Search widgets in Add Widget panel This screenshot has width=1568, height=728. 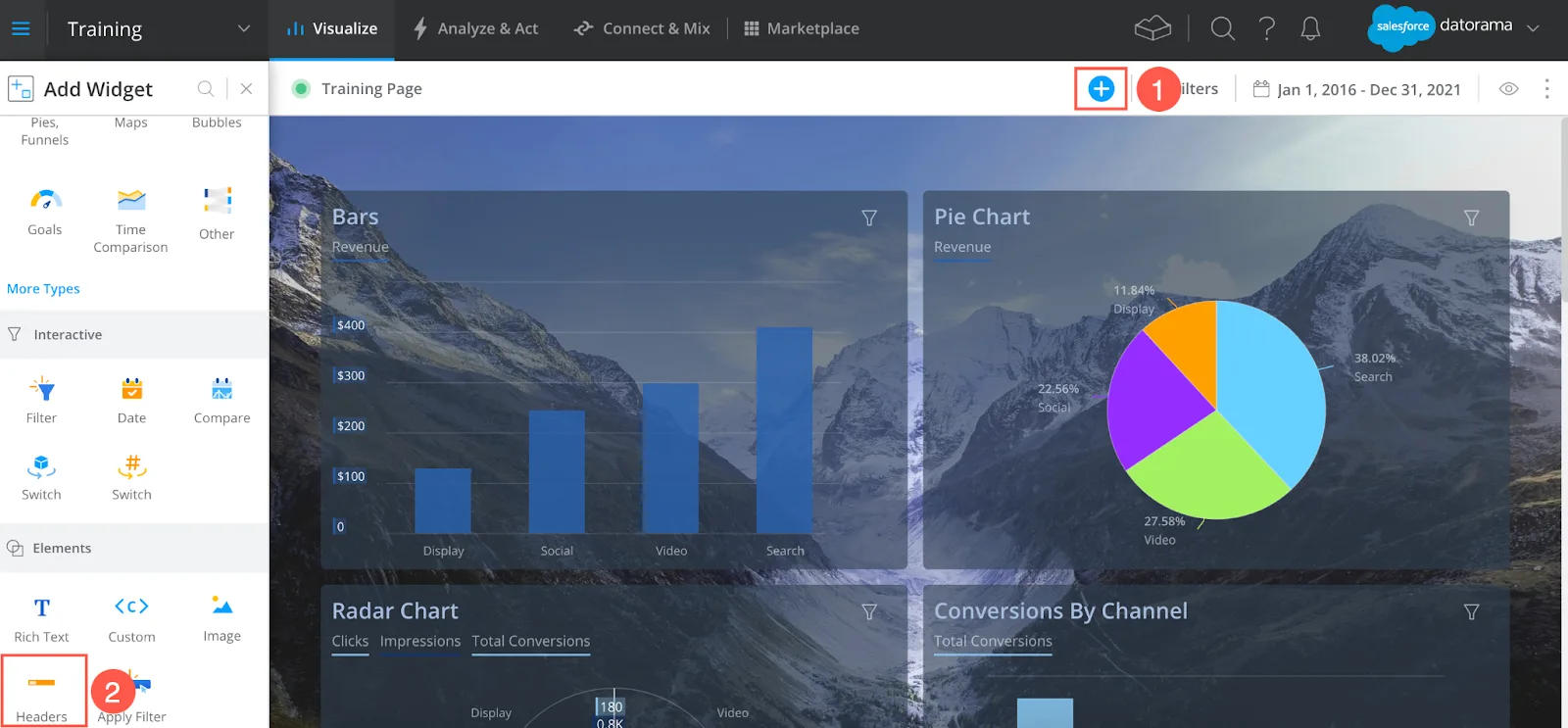[206, 88]
